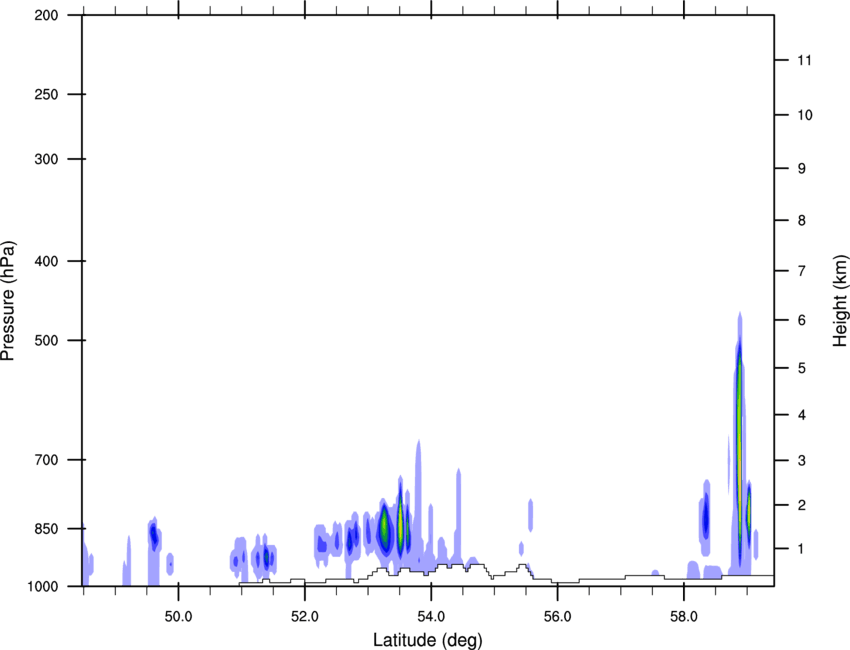Click the 6 km height label
Image resolution: width=850 pixels, height=650 pixels.
(x=802, y=320)
